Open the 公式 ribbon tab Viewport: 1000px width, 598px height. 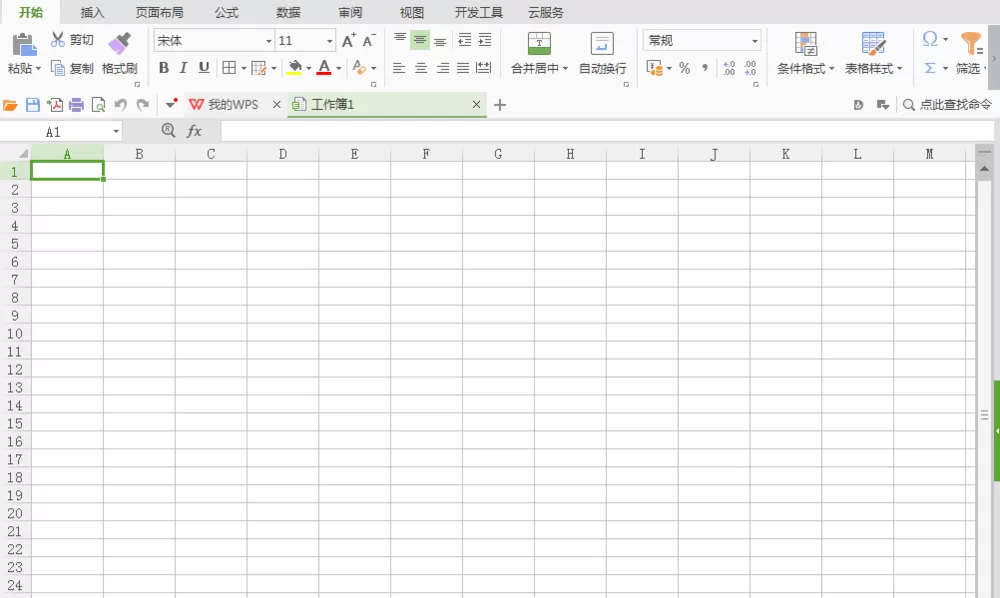pos(226,12)
